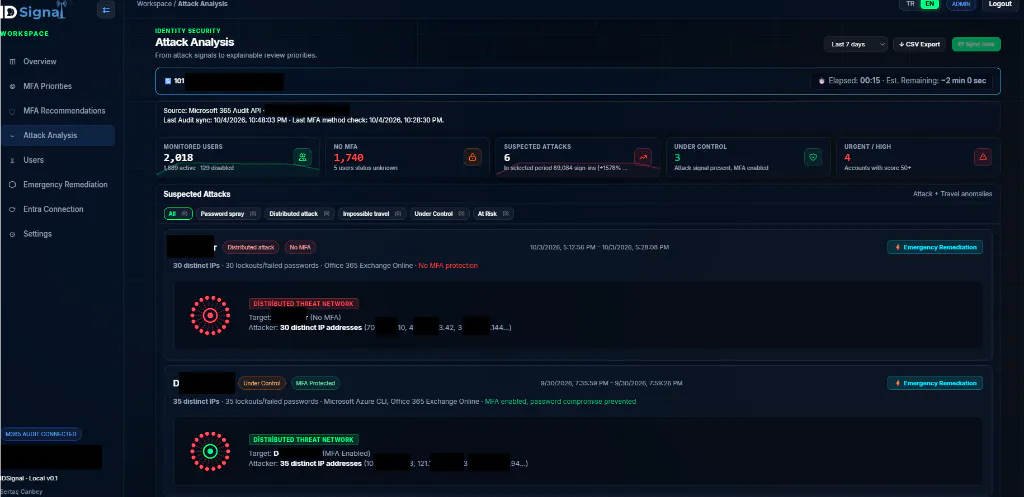This screenshot has height=497, width=1024.
Task: Click the red distributed threat network graphic
Action: 210,315
